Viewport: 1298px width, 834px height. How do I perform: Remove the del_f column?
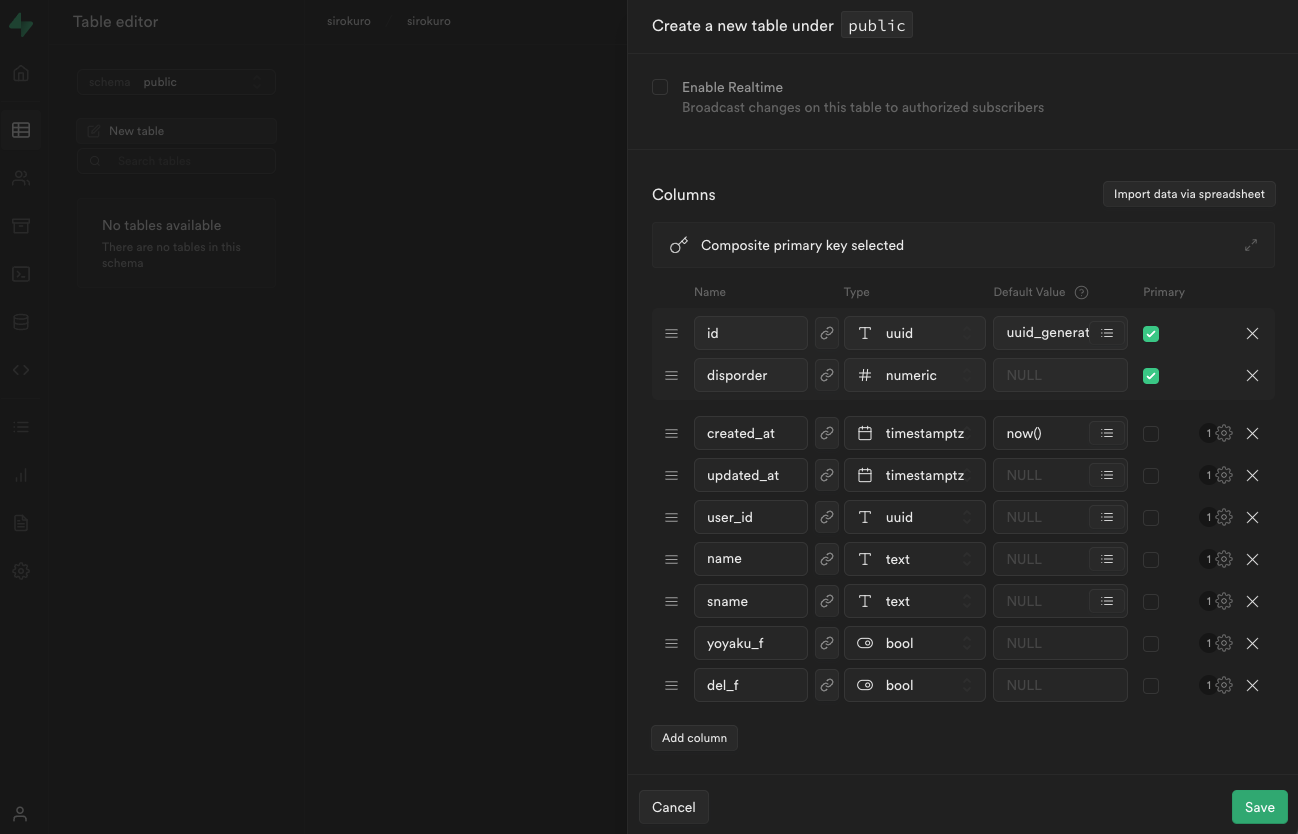tap(1252, 685)
